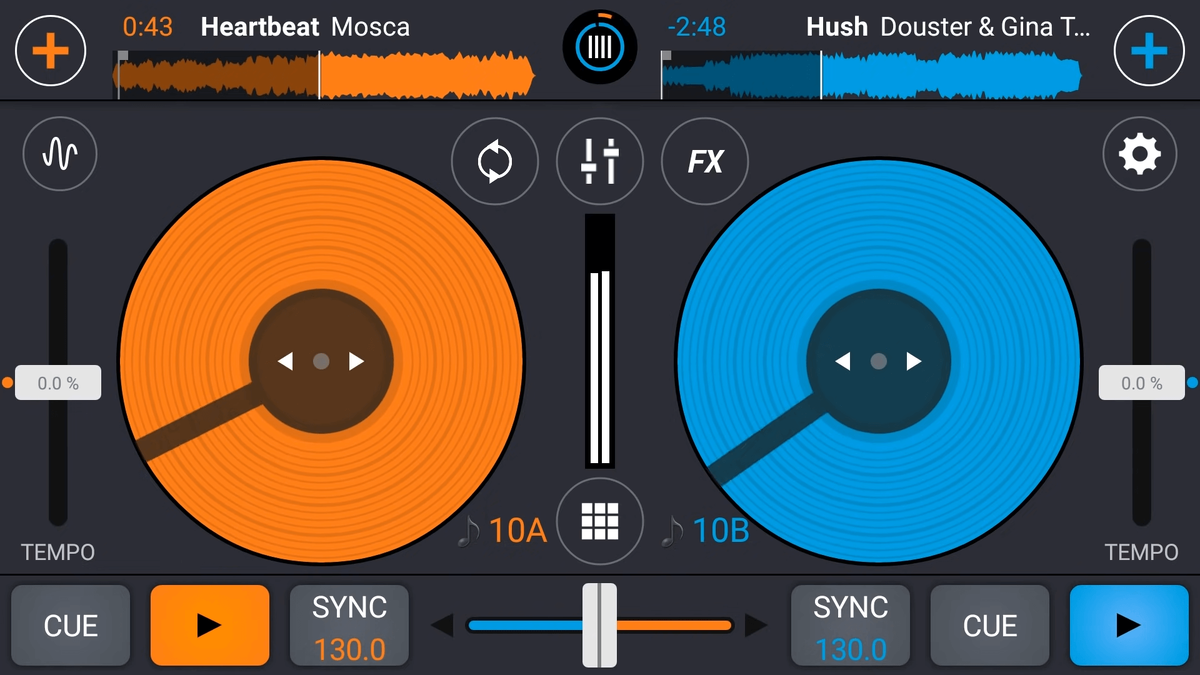Nudge blue deck forward with right arrow
Image resolution: width=1200 pixels, height=675 pixels.
pos(914,361)
